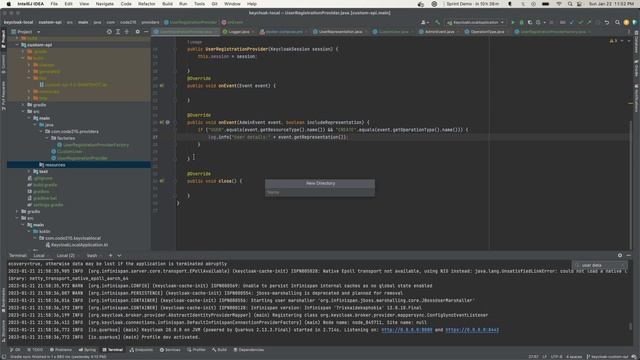Switch to the UserRepresentation.java editor tab
Screen dimensions: 640x360
pos(340,31)
